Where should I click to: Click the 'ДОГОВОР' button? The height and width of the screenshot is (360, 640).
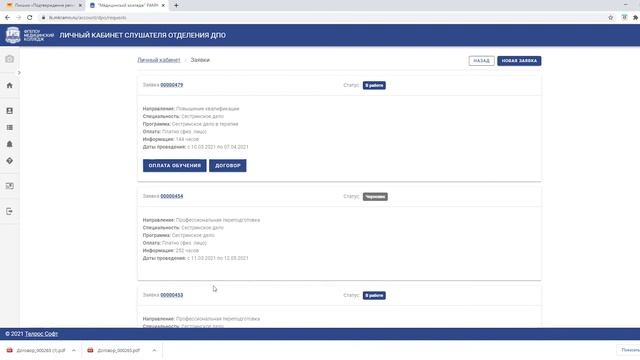(228, 166)
